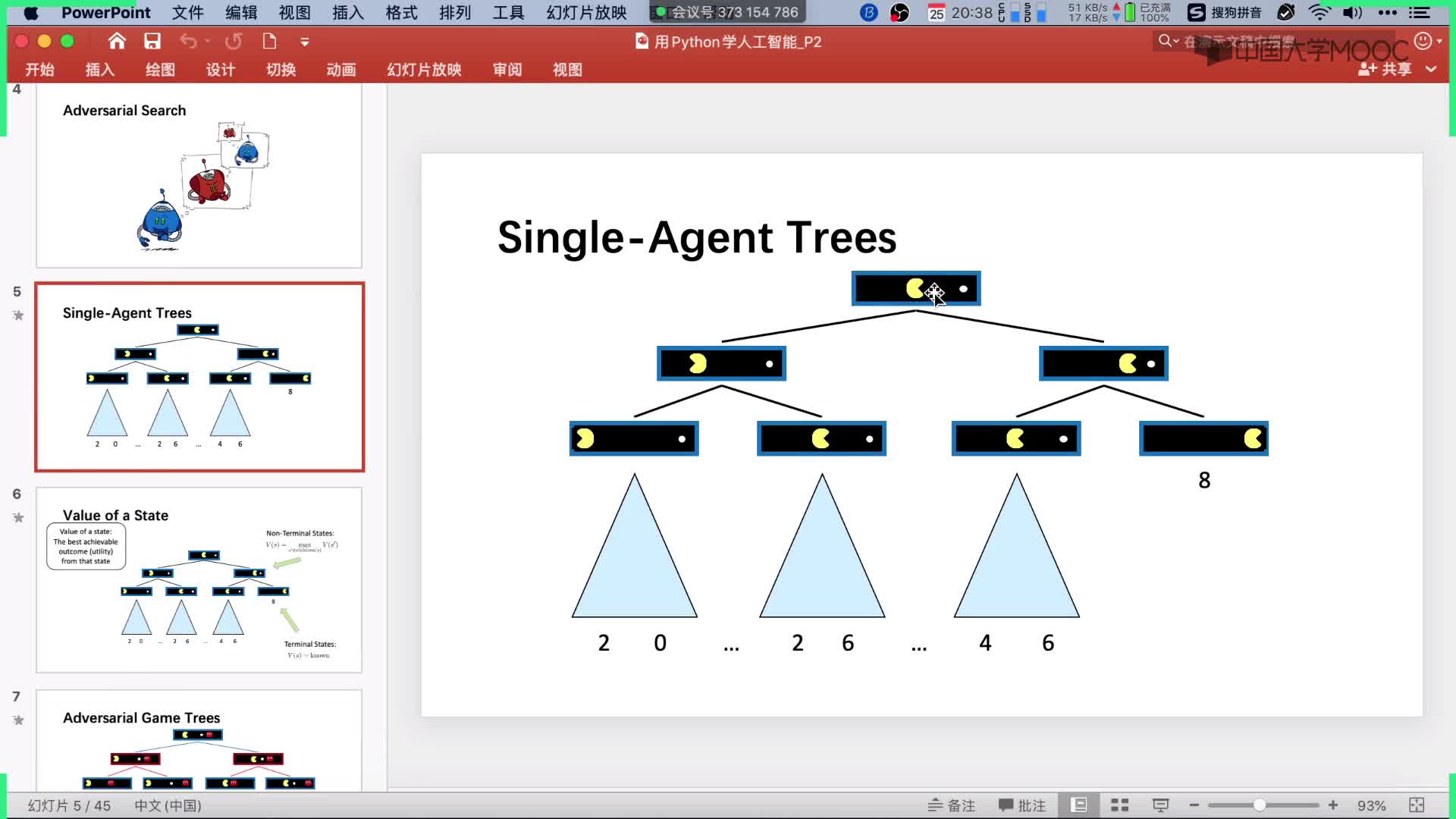
Task: Open the Apple menu
Action: pyautogui.click(x=31, y=13)
